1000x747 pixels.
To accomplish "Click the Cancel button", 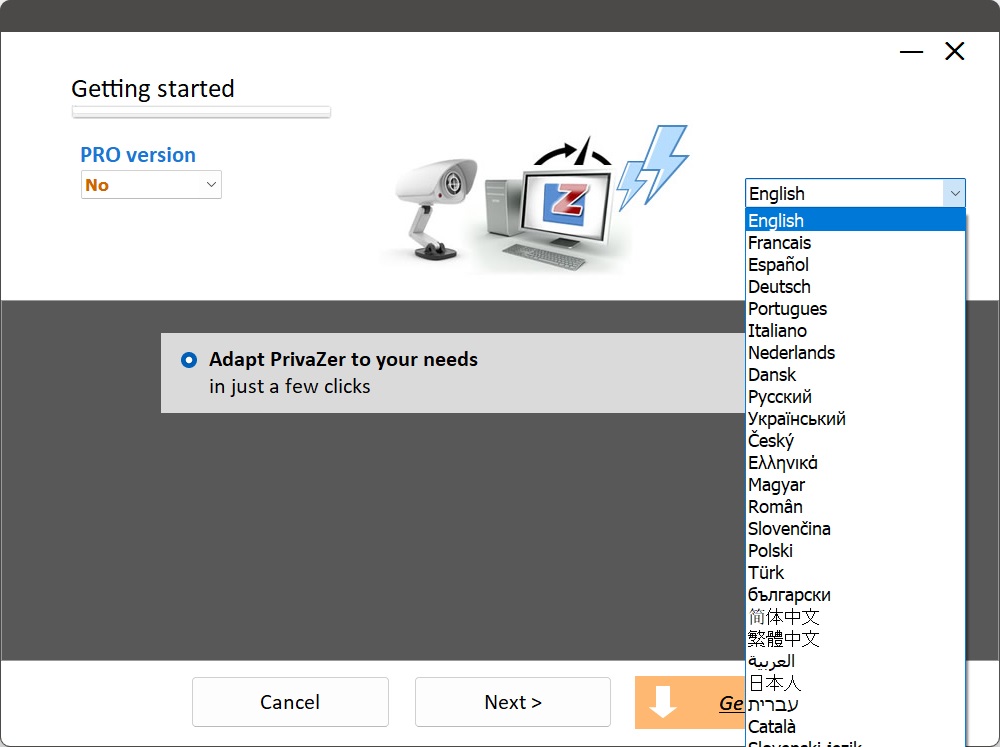I will (290, 702).
